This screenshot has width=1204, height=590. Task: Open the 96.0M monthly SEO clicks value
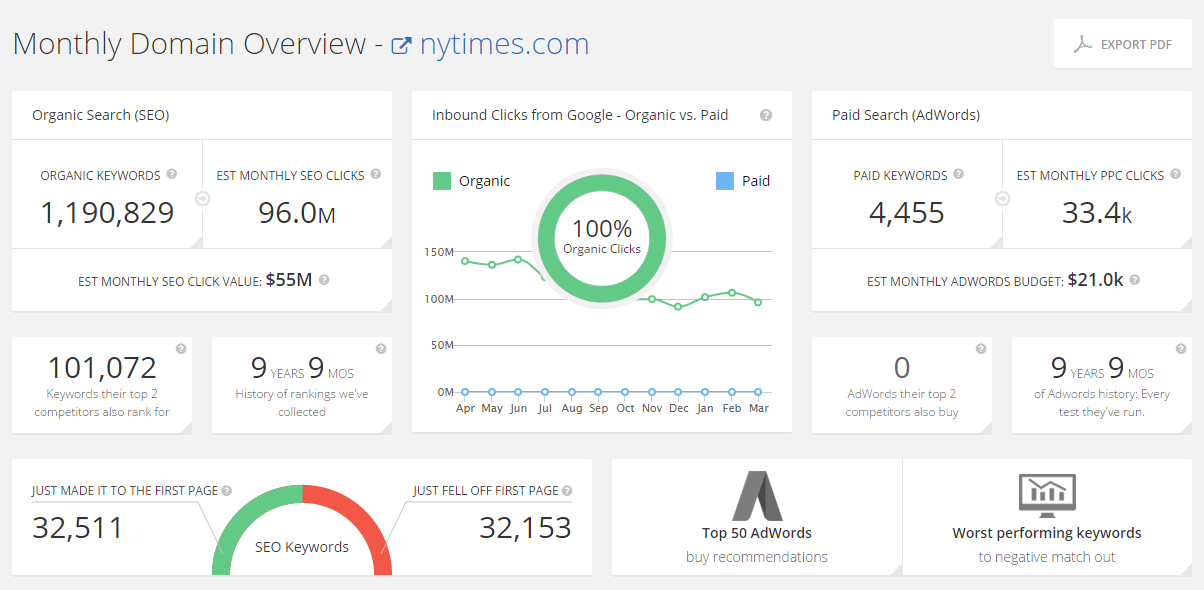[x=297, y=212]
